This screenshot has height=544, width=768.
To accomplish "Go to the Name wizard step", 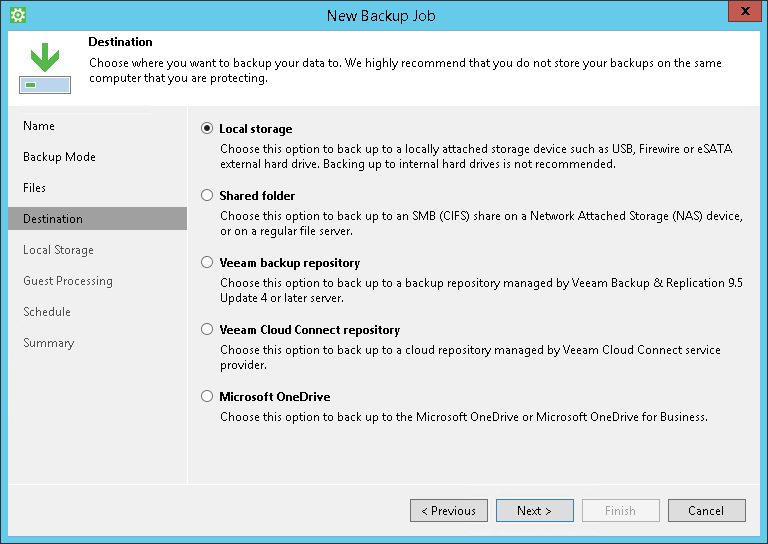I will (39, 126).
